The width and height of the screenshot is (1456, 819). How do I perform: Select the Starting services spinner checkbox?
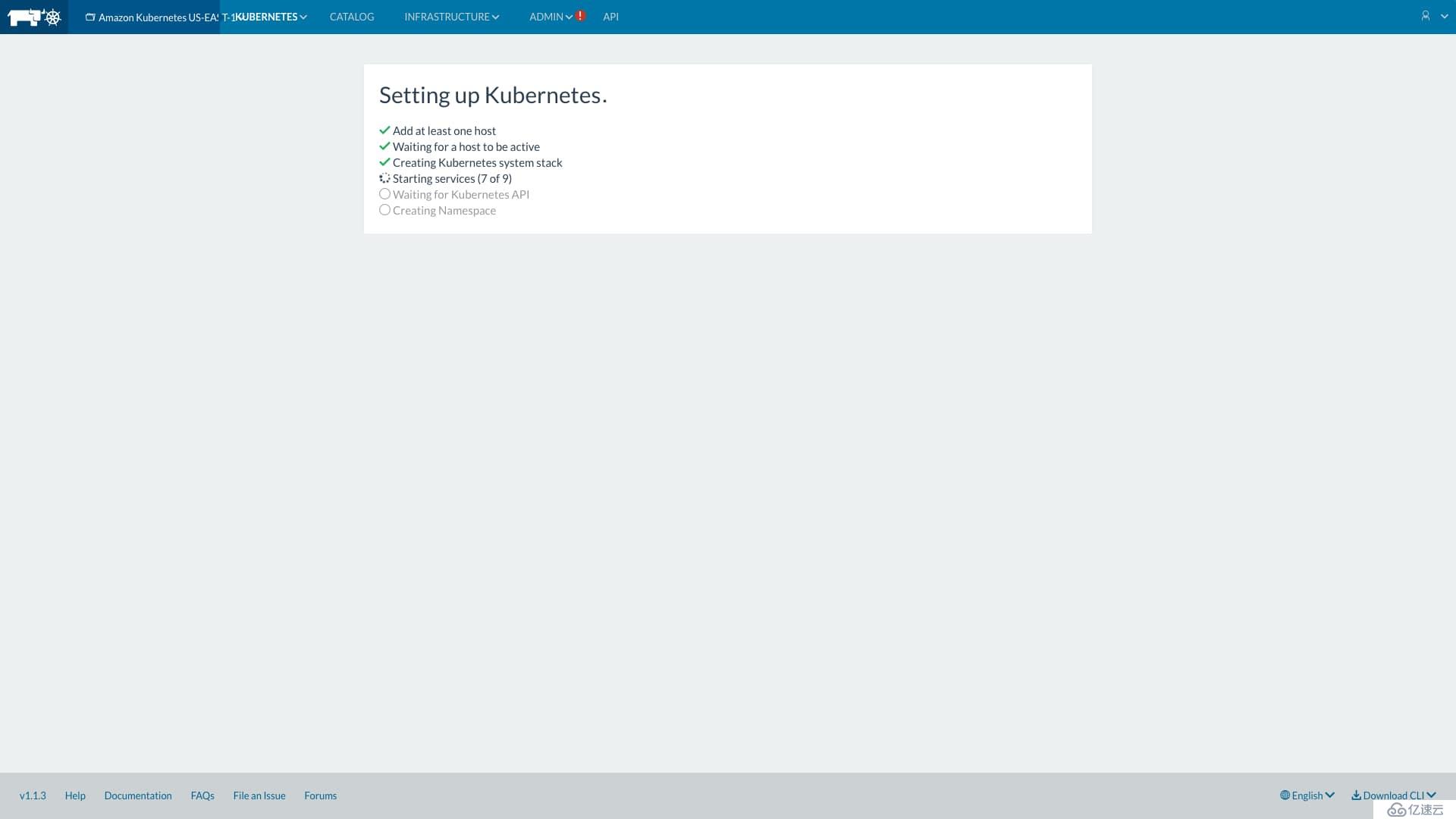click(x=384, y=178)
